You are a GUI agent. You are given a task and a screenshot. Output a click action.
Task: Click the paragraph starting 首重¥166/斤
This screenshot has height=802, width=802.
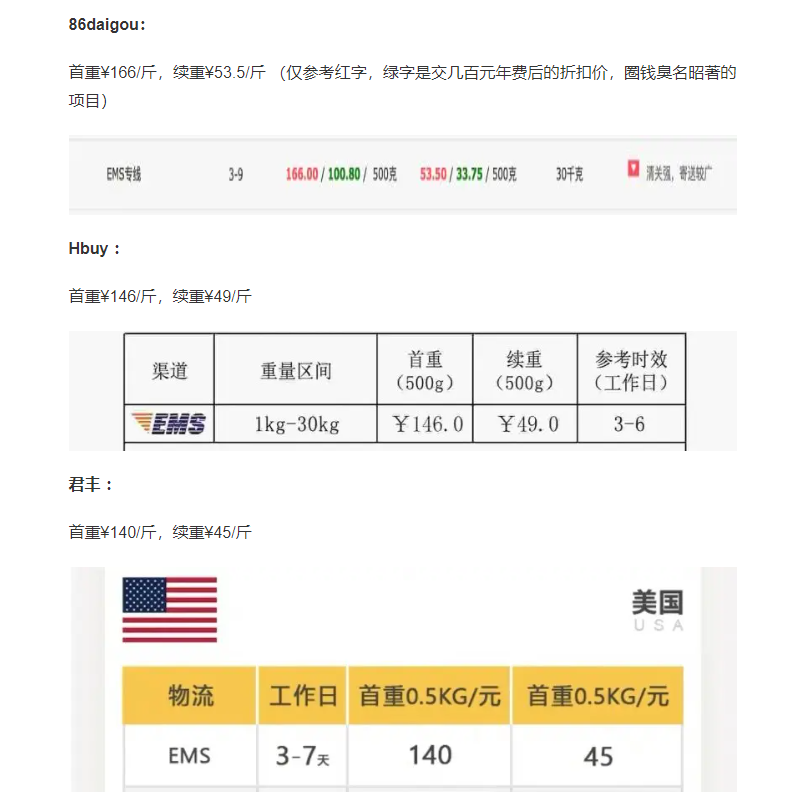pyautogui.click(x=403, y=86)
